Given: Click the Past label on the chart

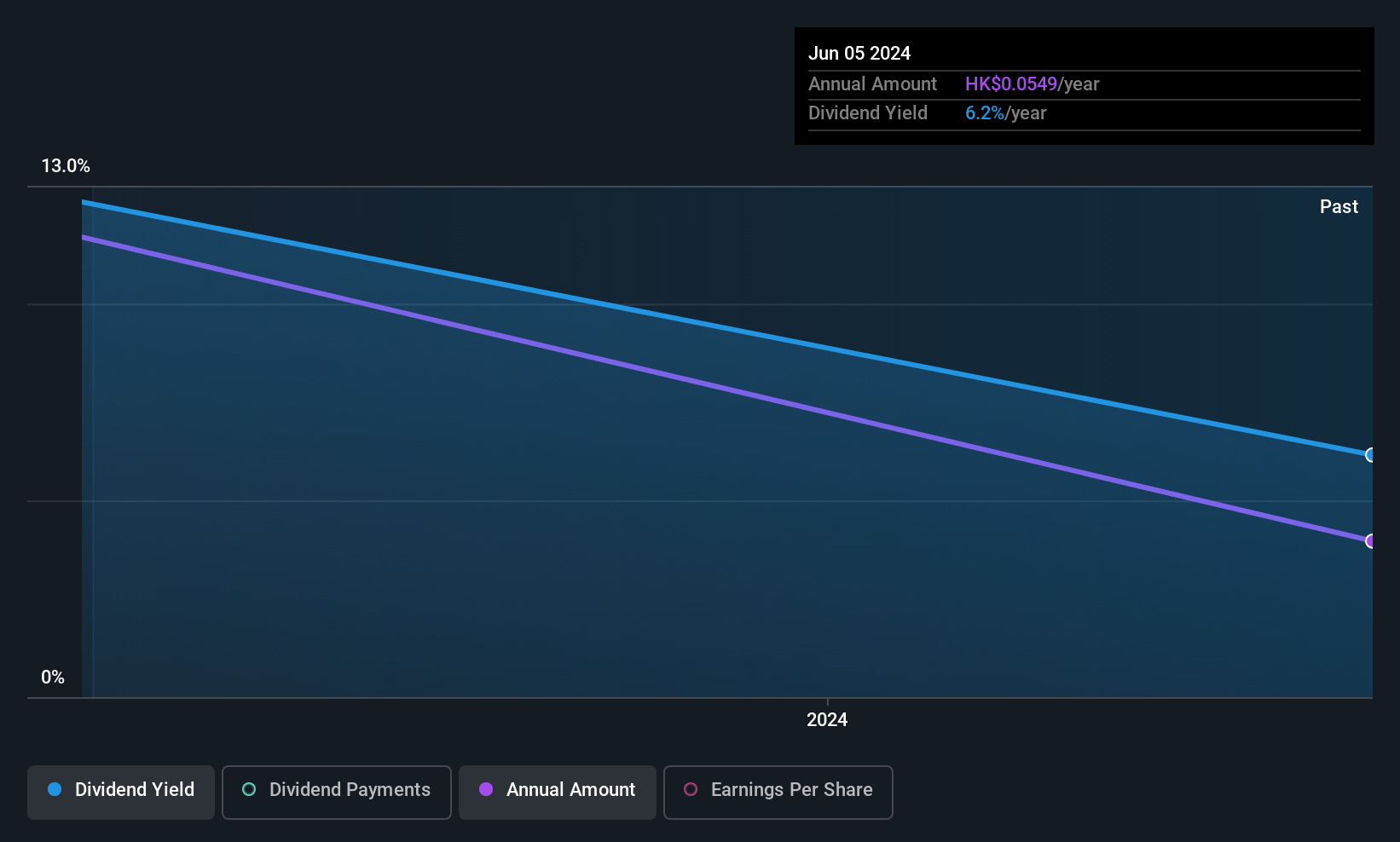Looking at the screenshot, I should pyautogui.click(x=1339, y=207).
